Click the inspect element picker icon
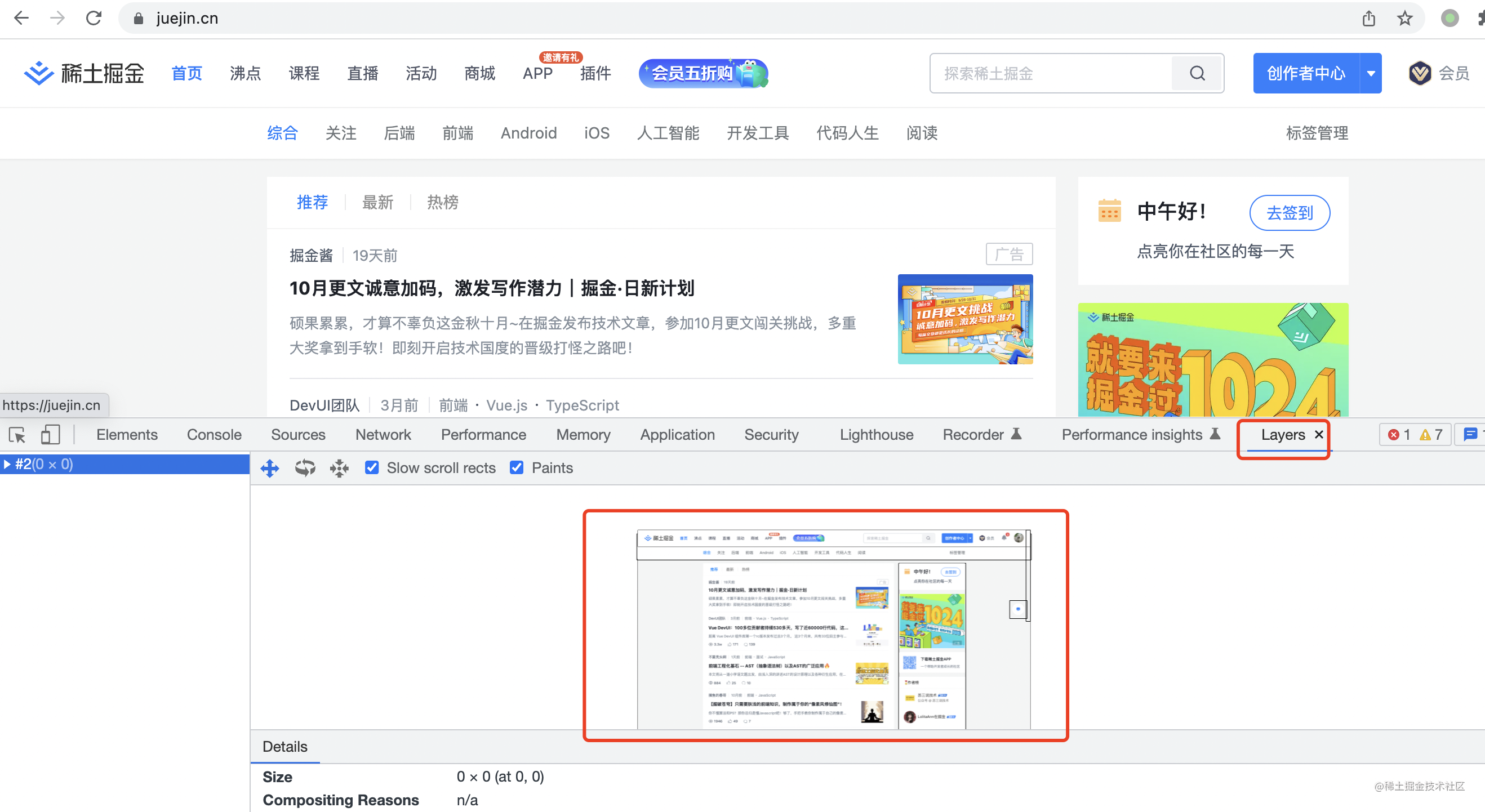The height and width of the screenshot is (812, 1485). 17,435
